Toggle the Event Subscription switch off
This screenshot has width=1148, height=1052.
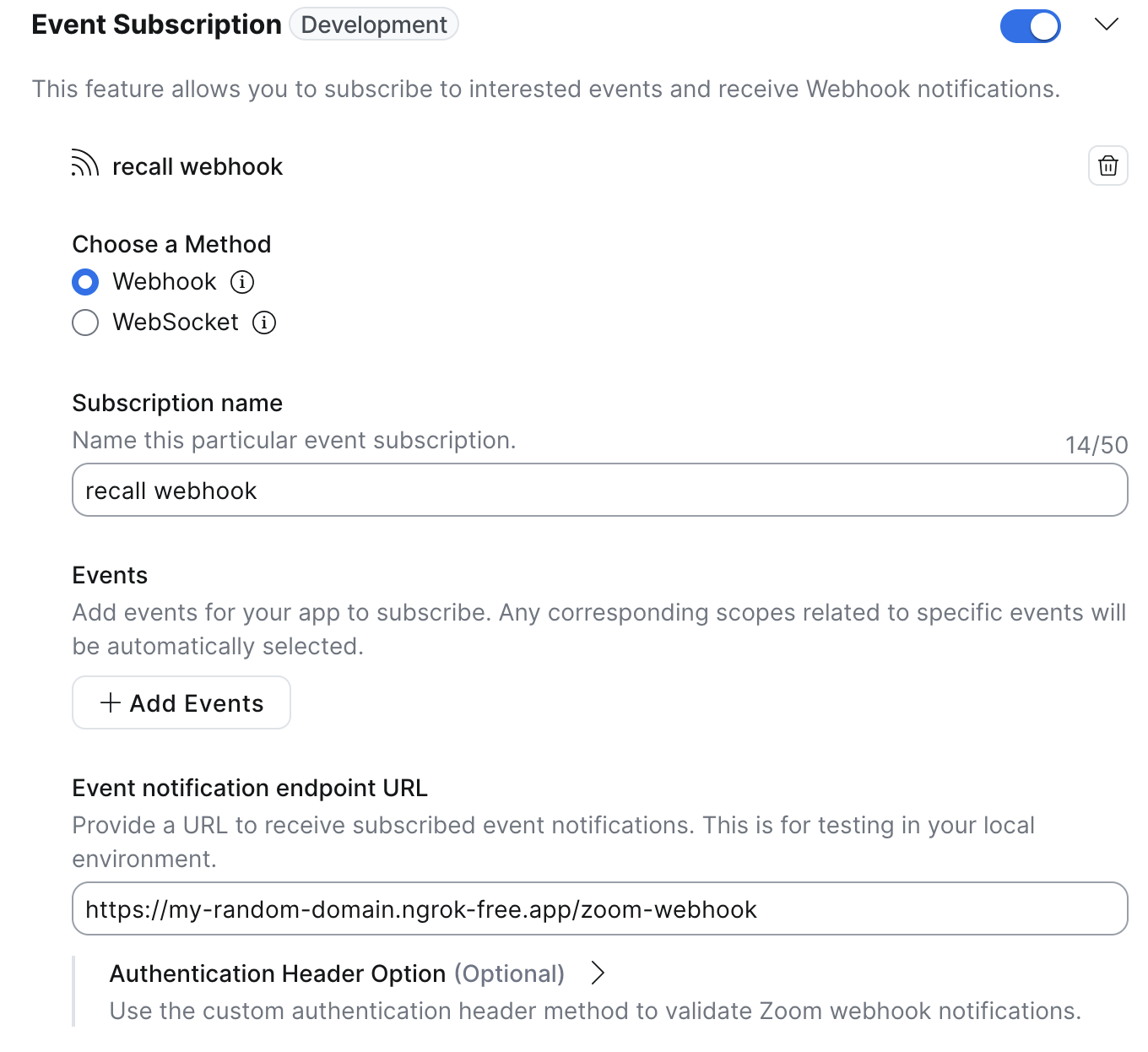click(x=1030, y=26)
